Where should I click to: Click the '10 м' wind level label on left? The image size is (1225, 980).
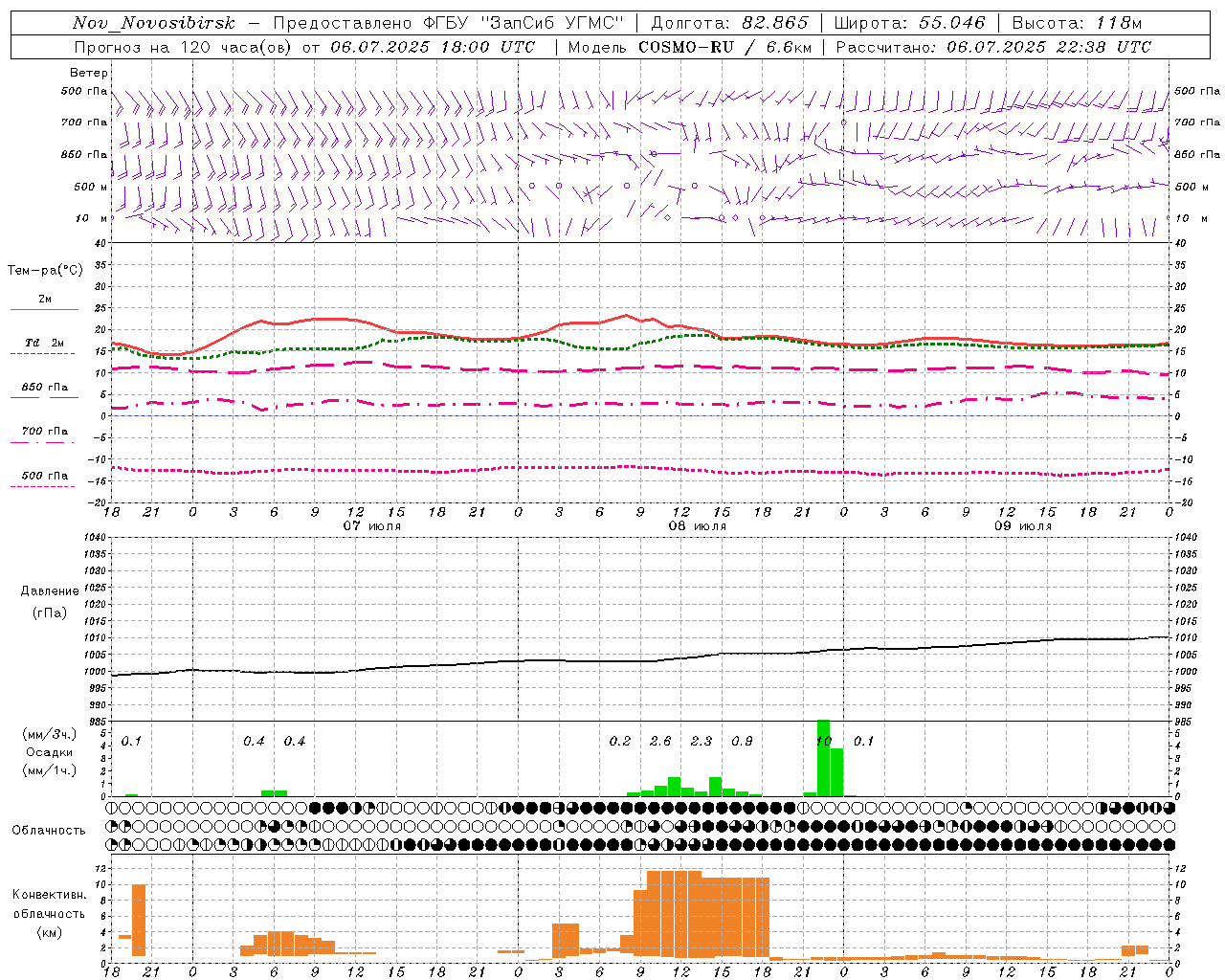92,218
